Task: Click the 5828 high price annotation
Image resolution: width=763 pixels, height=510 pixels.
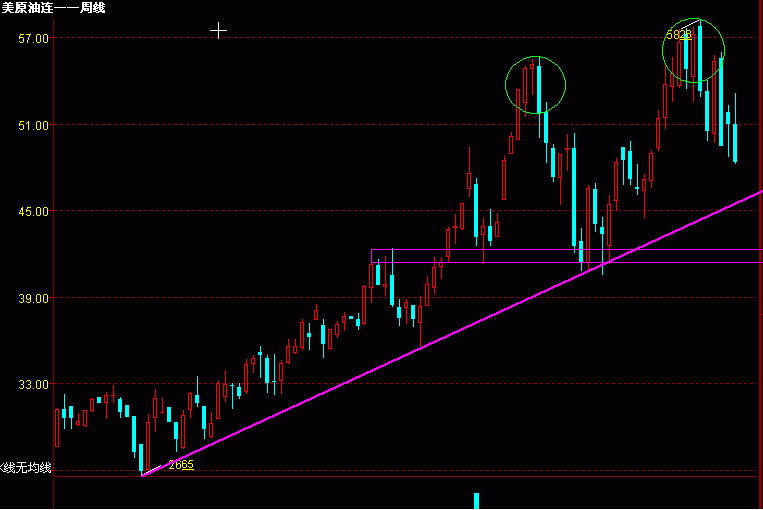Action: click(679, 35)
